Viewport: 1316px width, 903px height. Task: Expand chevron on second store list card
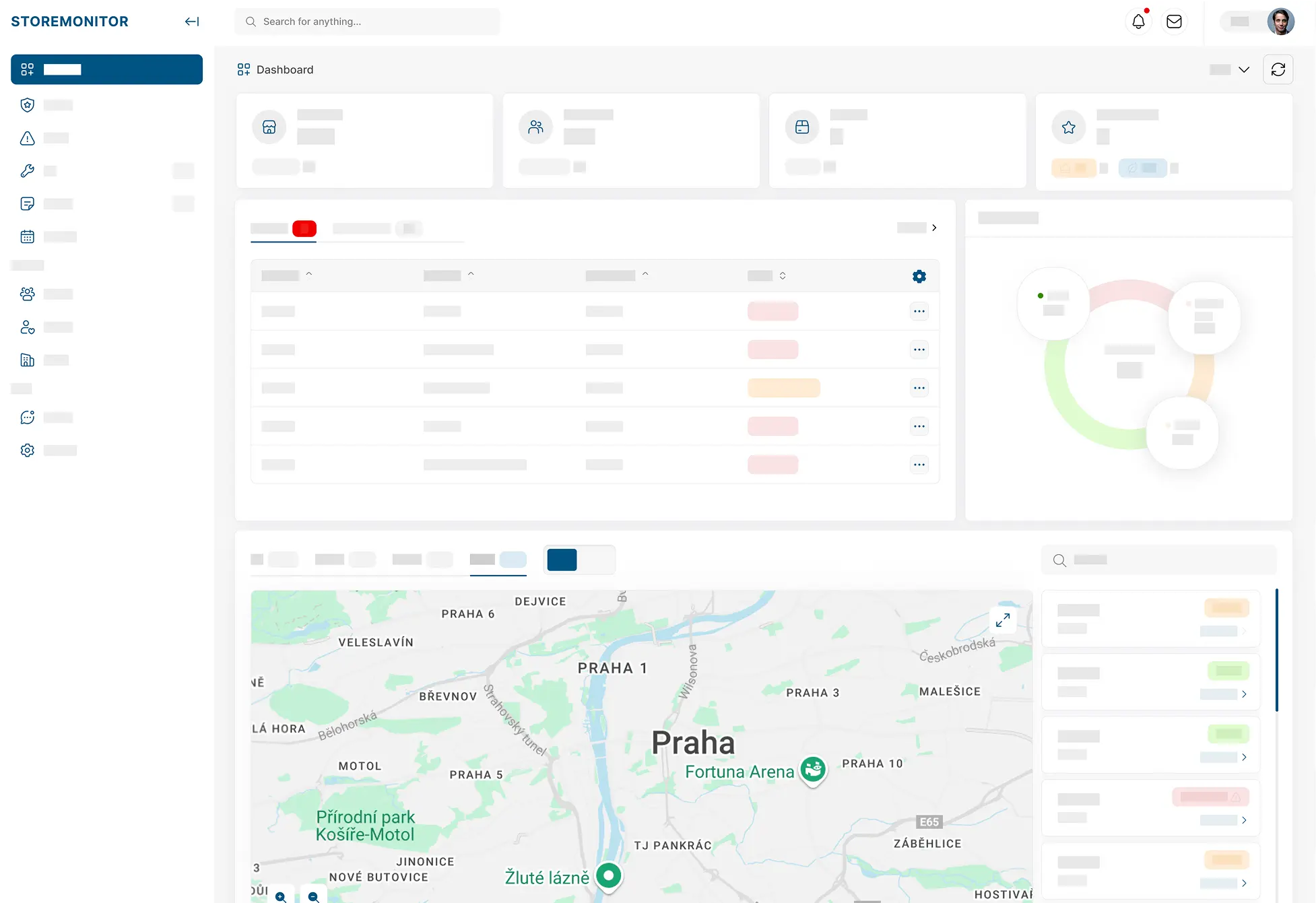(1243, 694)
